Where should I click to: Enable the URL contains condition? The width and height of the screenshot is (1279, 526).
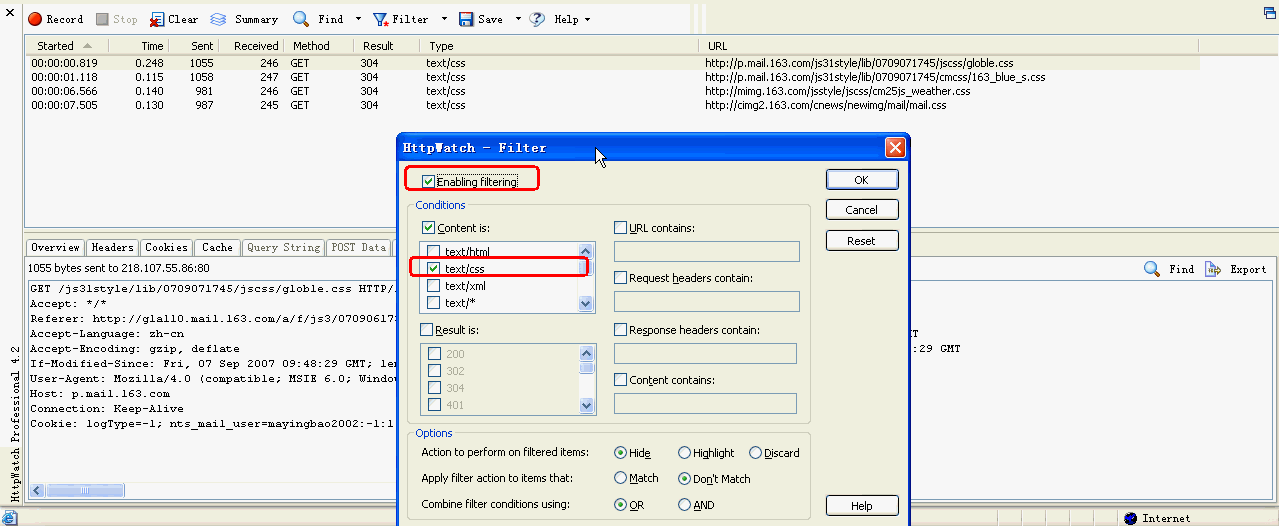[621, 228]
